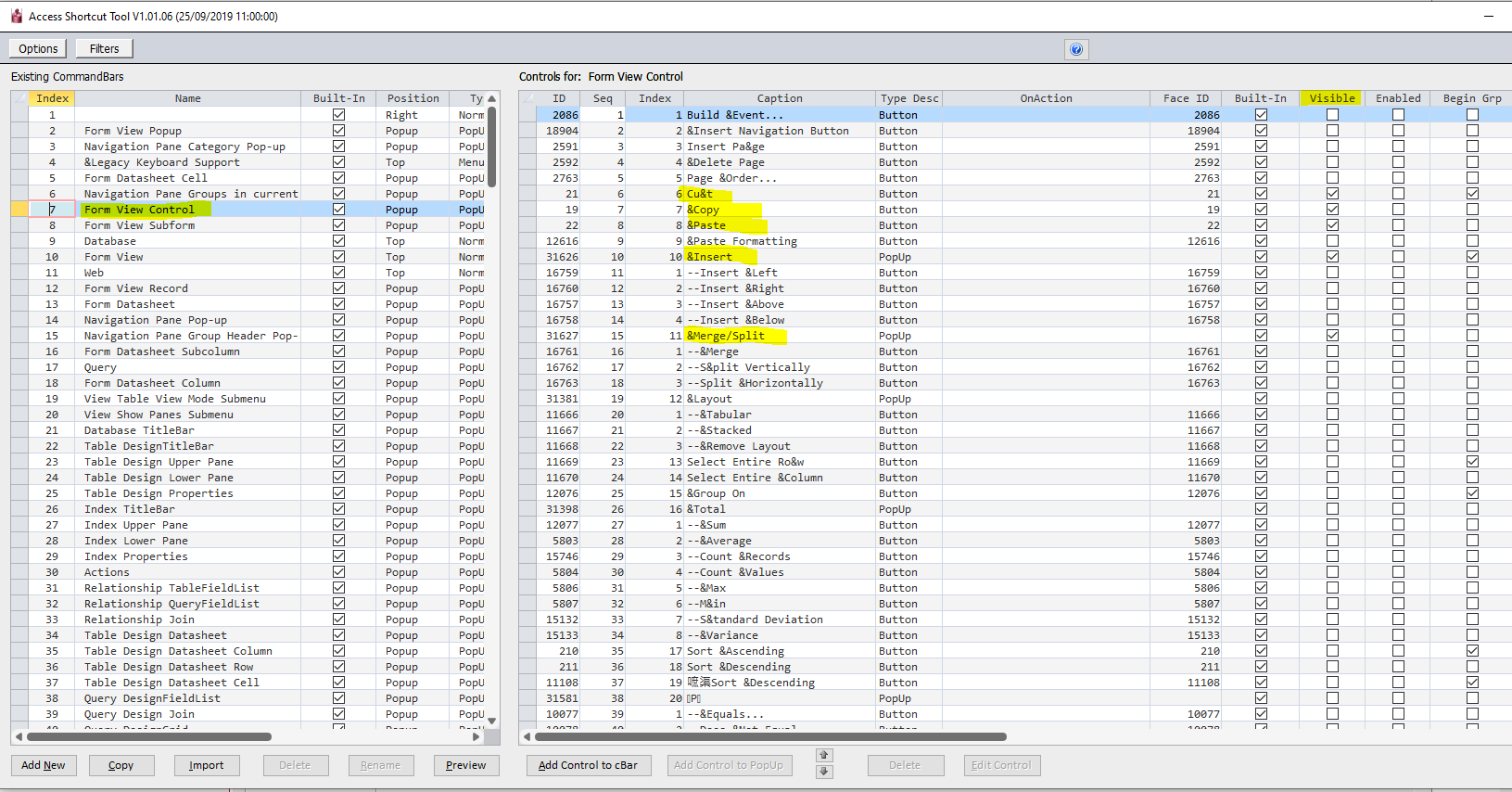The image size is (1512, 792).
Task: Move control down with arrow icon
Action: (824, 772)
